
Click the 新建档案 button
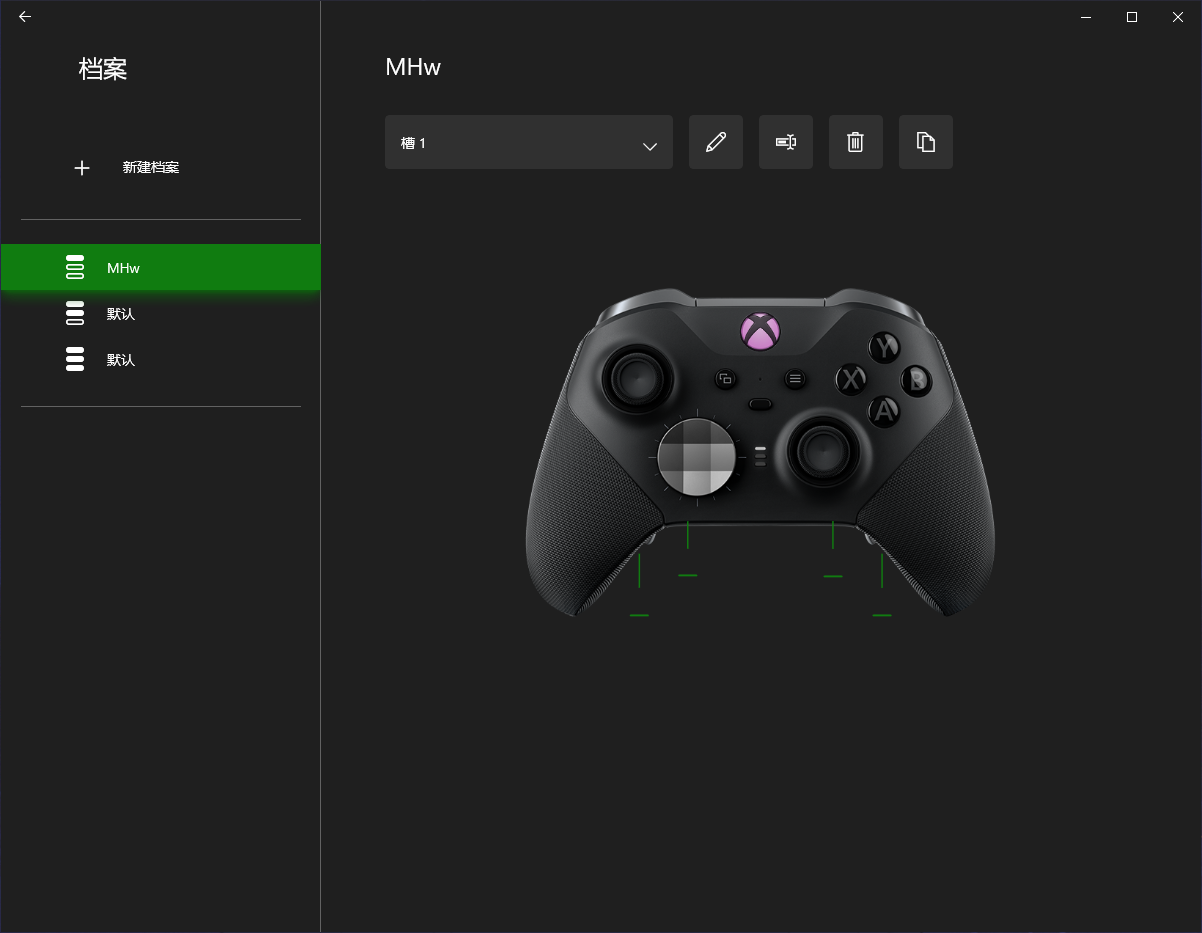[x=151, y=168]
